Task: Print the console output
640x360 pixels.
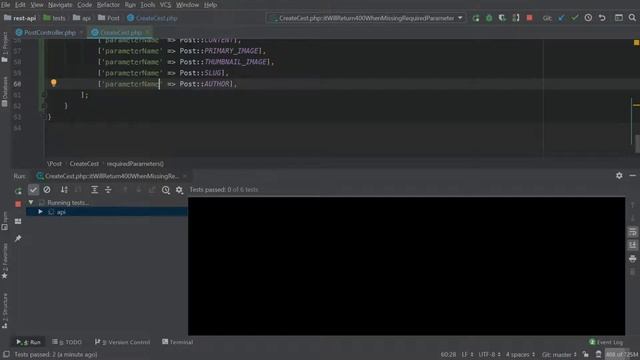Action: 633,259
